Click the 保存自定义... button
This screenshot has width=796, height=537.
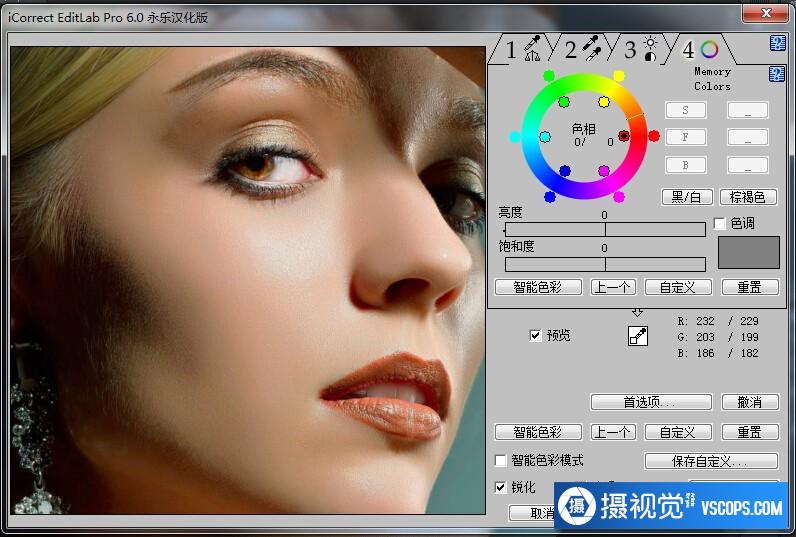click(711, 461)
